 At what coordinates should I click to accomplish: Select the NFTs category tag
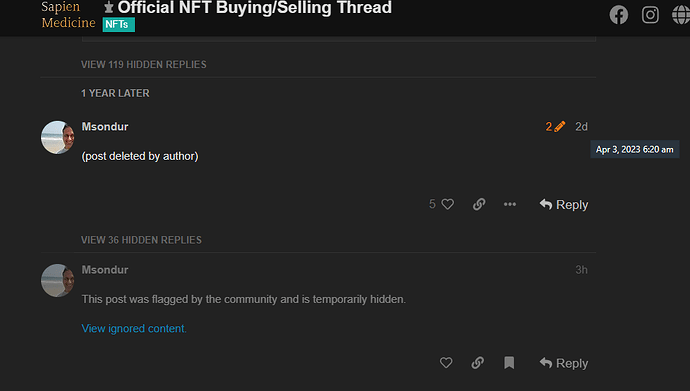tap(118, 25)
